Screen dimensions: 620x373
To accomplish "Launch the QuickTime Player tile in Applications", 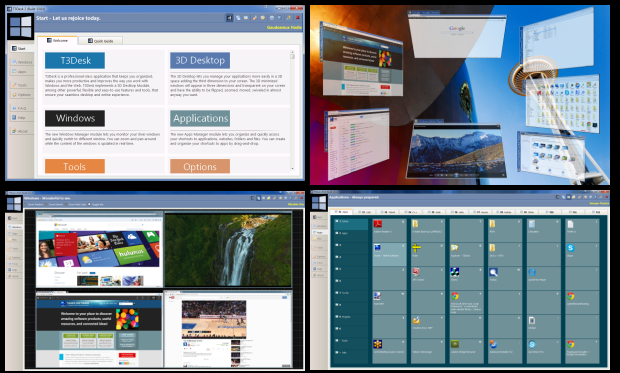I will coord(544,278).
